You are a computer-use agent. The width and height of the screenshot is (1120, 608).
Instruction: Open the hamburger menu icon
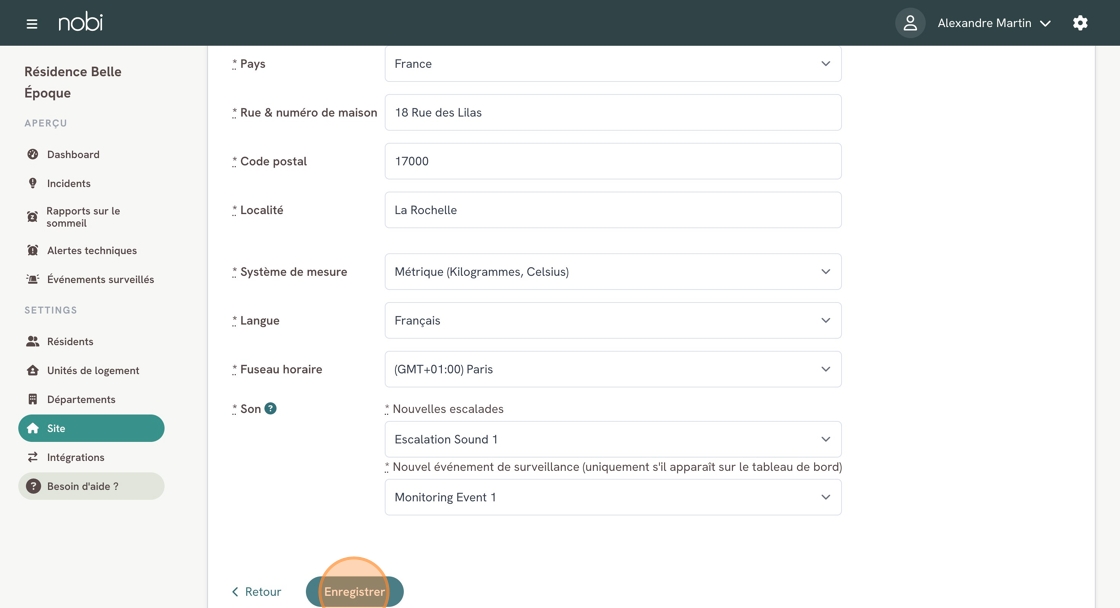pyautogui.click(x=32, y=23)
